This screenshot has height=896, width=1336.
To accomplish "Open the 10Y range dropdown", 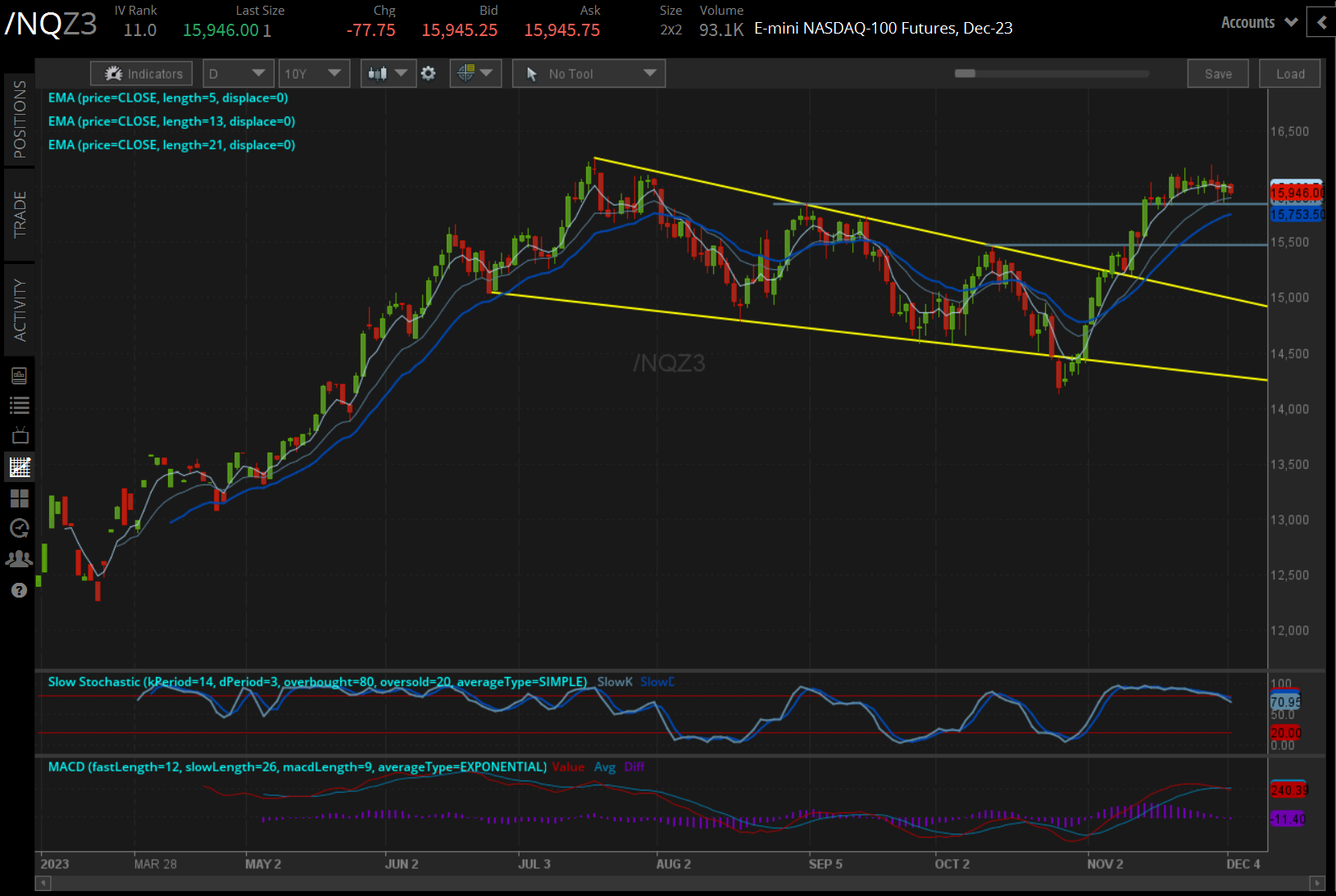I will point(313,74).
